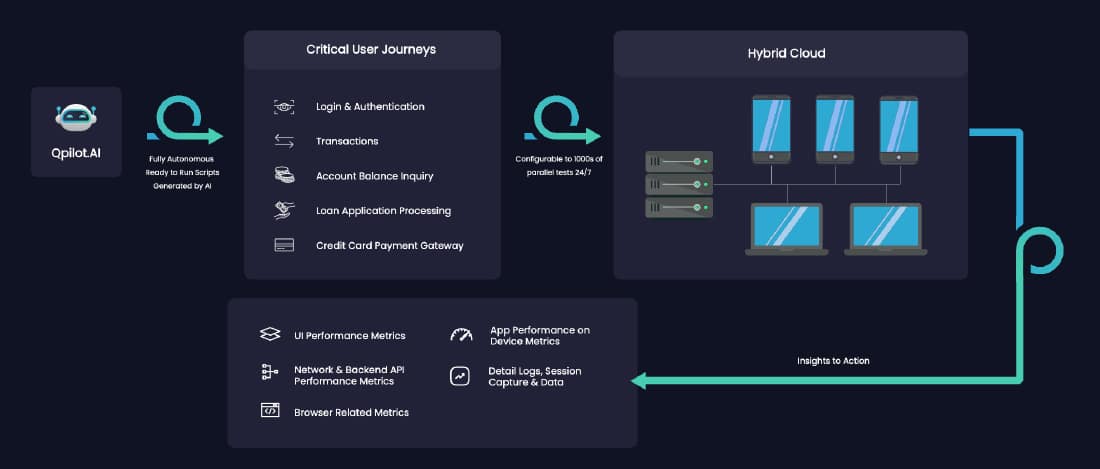
Task: Select the middle smartphone in Hybrid Cloud
Action: [835, 130]
